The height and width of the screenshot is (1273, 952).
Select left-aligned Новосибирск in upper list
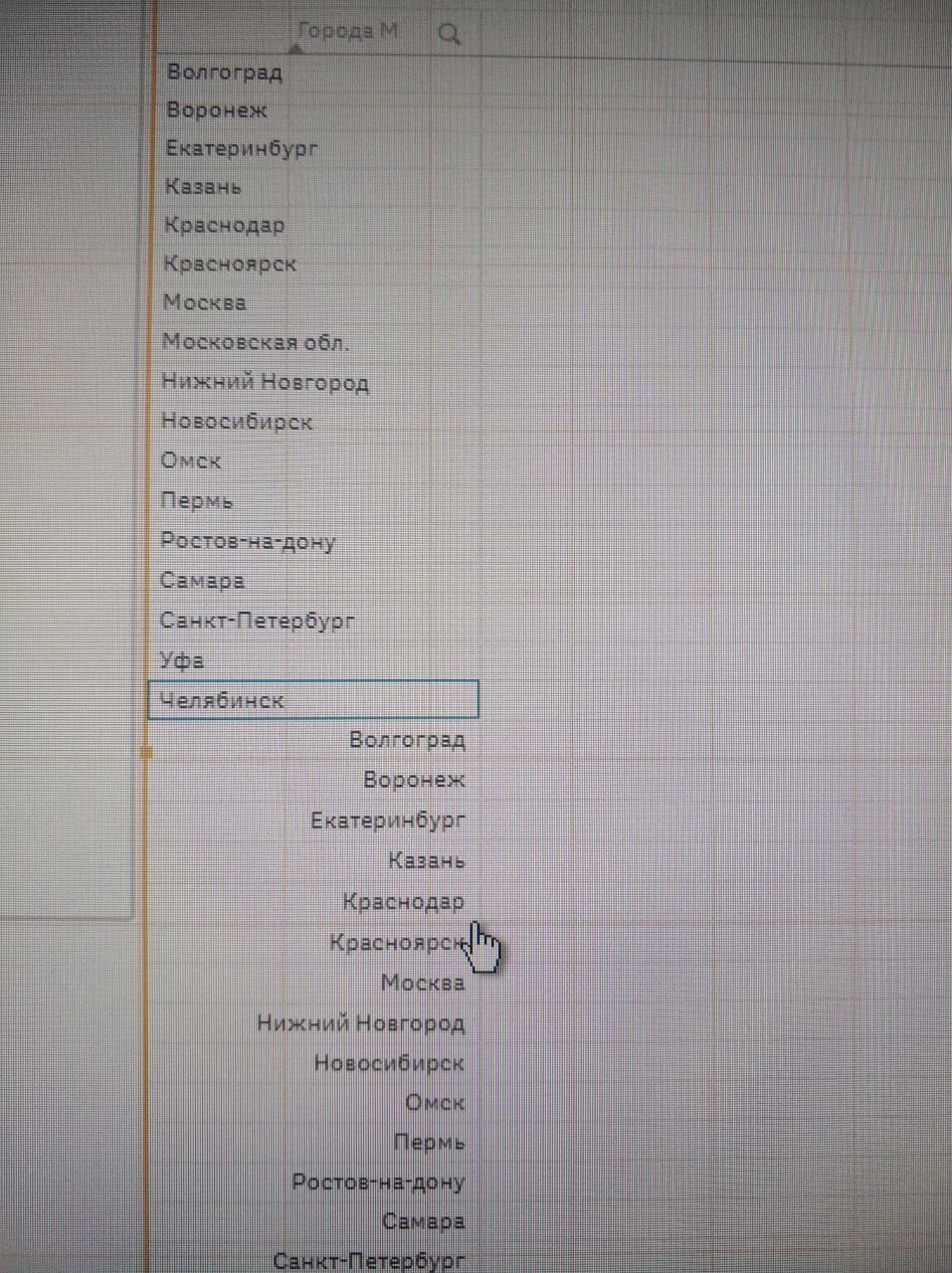click(237, 422)
